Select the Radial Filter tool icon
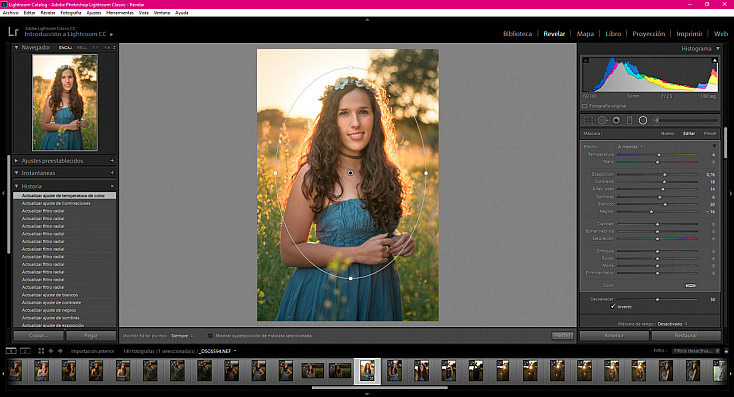Image resolution: width=734 pixels, height=397 pixels. [643, 120]
